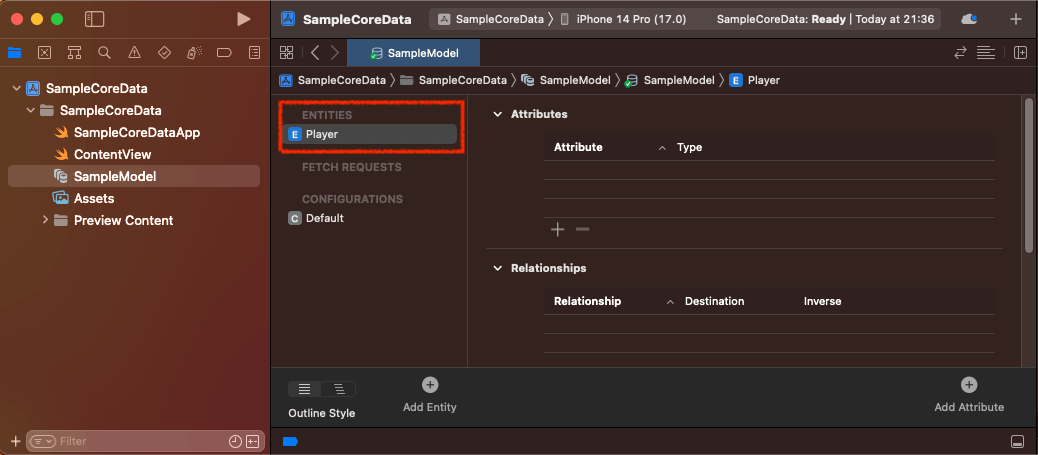Open the filter options menu icon
Screen dimensions: 1038x455
(43, 441)
